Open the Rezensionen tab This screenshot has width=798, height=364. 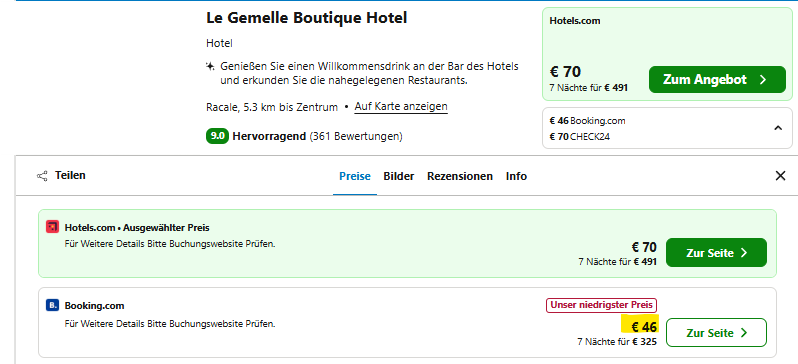click(460, 176)
